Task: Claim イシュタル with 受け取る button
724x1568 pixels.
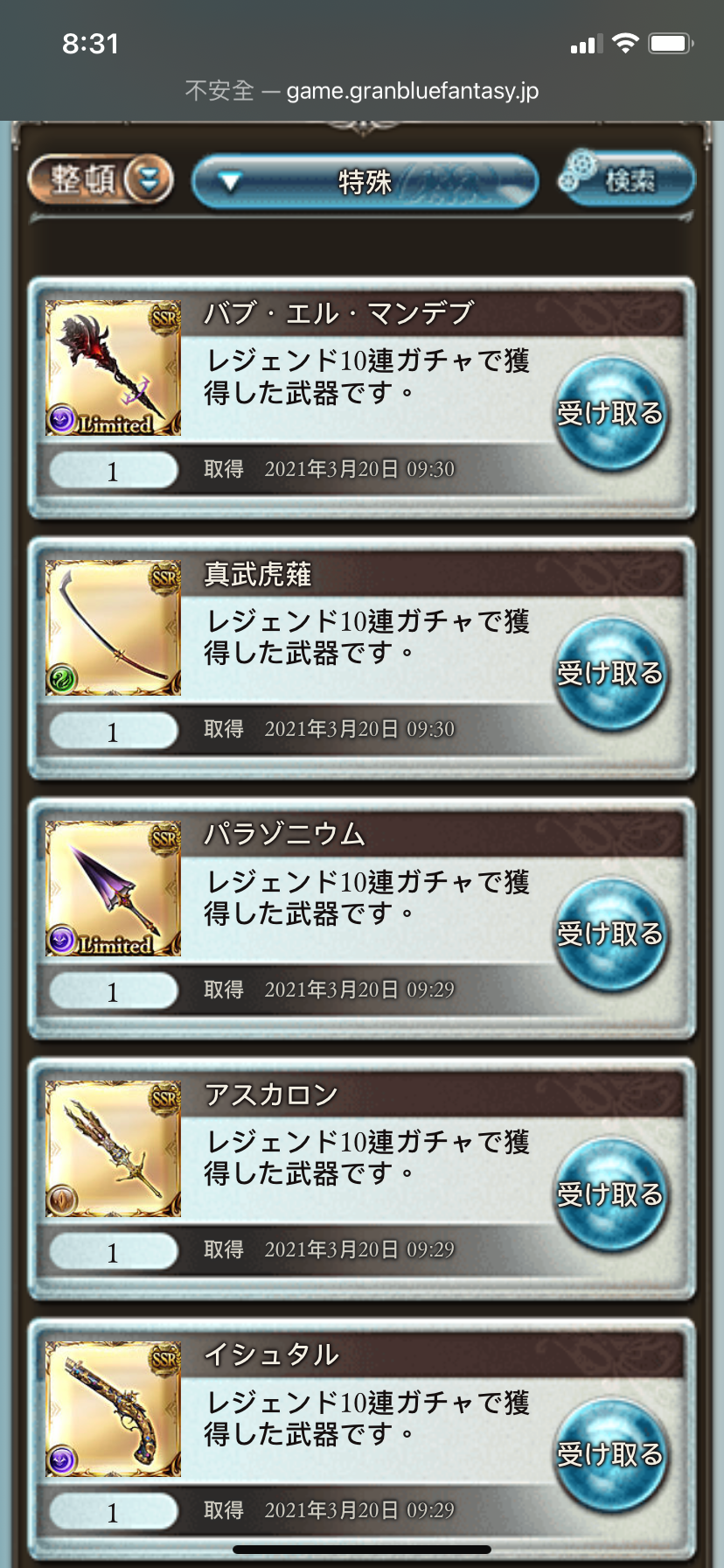Action: point(610,1453)
